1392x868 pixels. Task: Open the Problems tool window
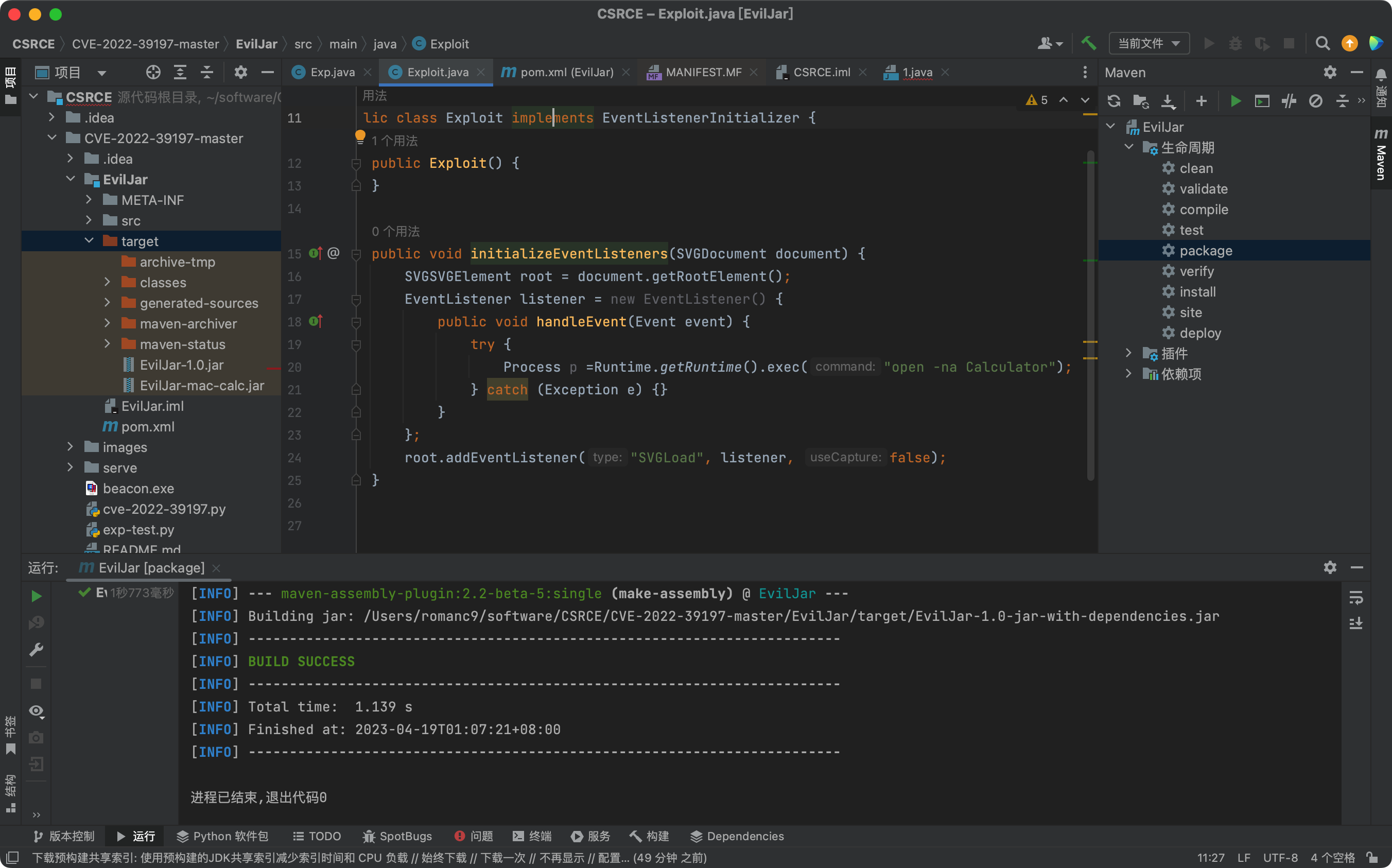point(474,836)
